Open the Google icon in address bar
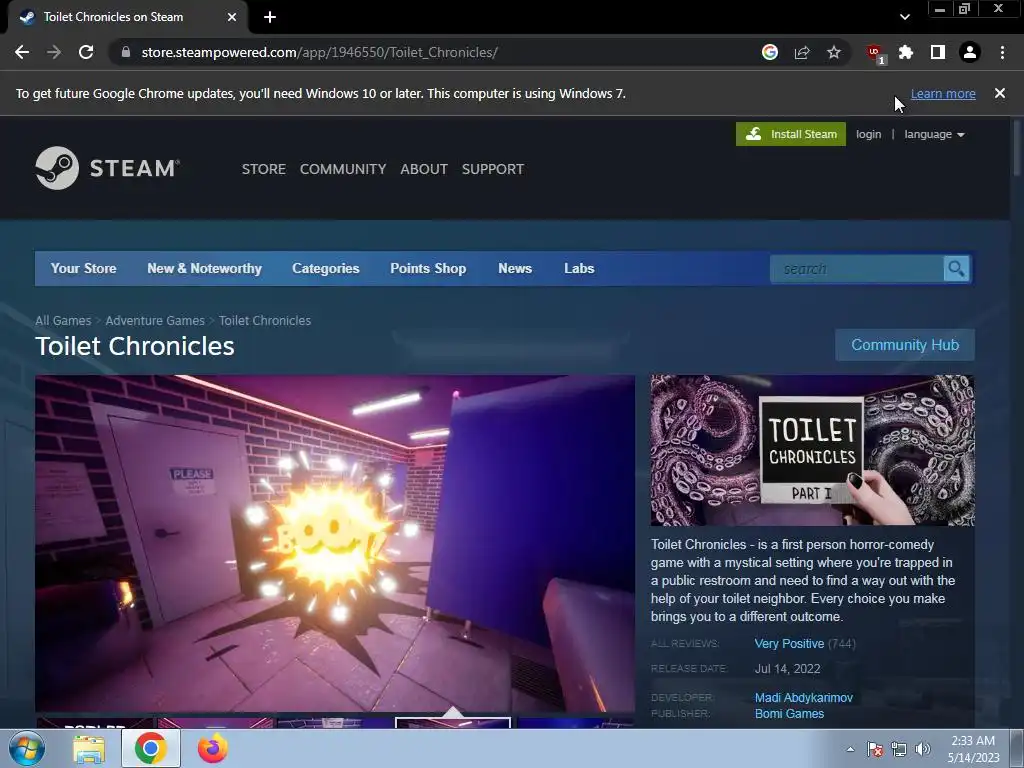 tap(770, 52)
